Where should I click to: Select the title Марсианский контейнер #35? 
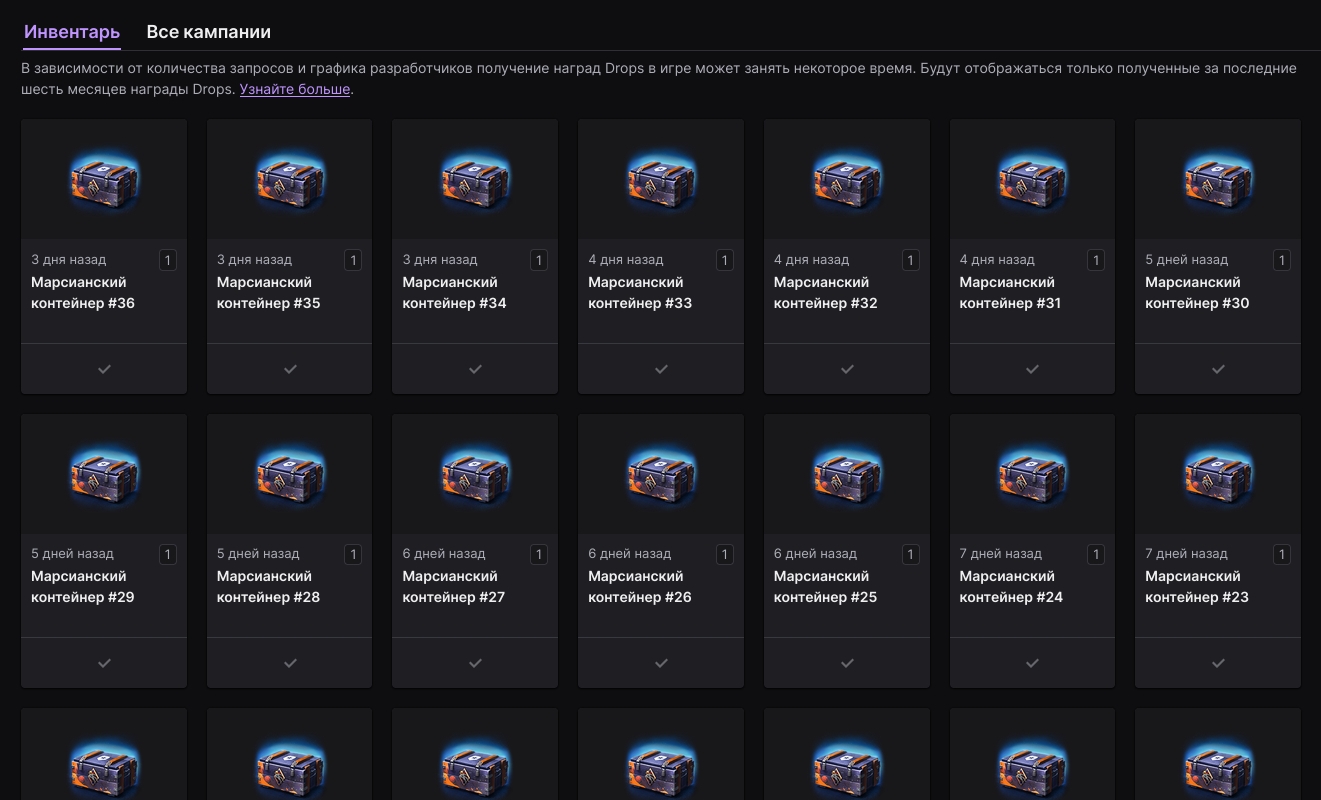point(269,293)
